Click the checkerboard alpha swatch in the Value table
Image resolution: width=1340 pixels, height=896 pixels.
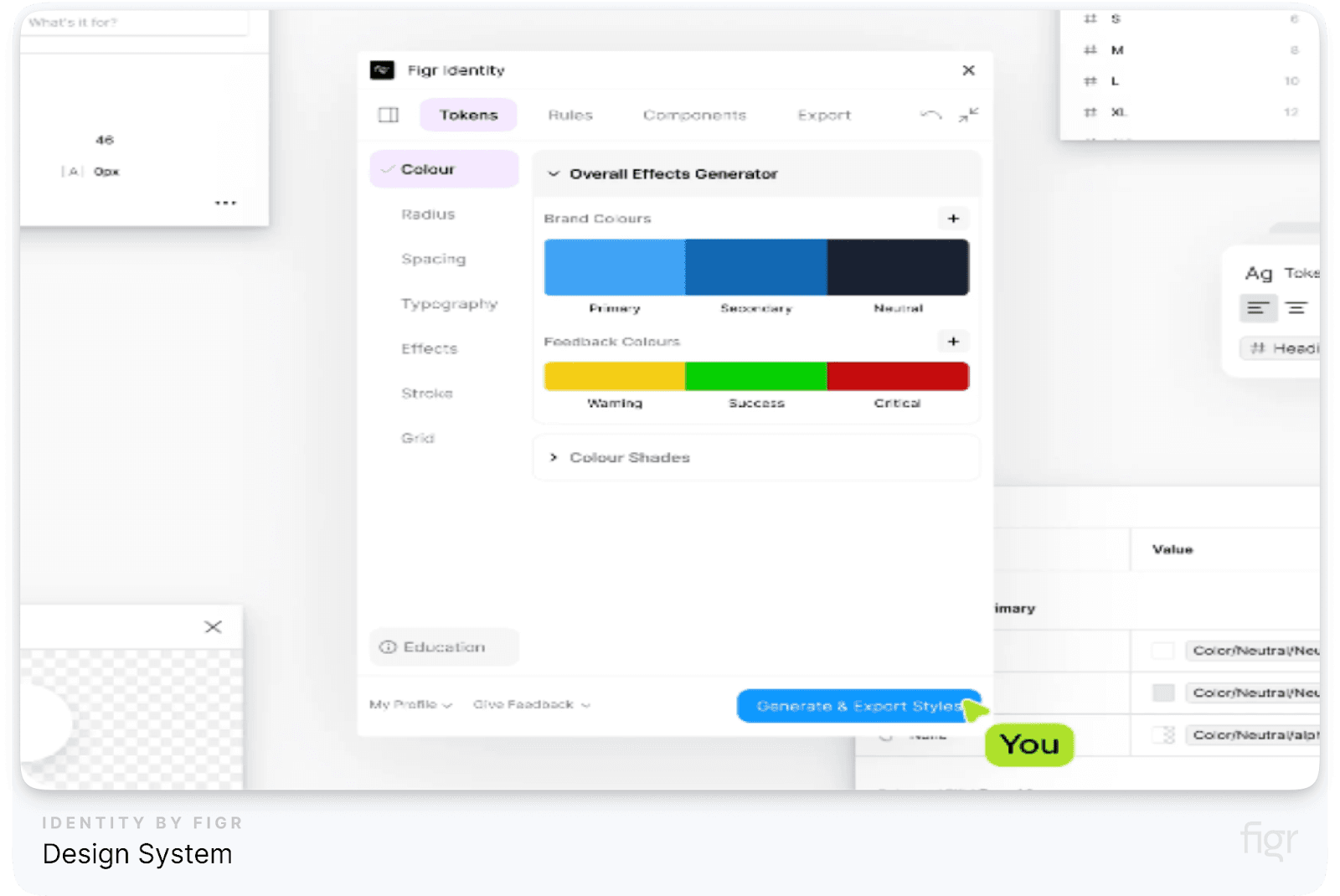click(1162, 734)
